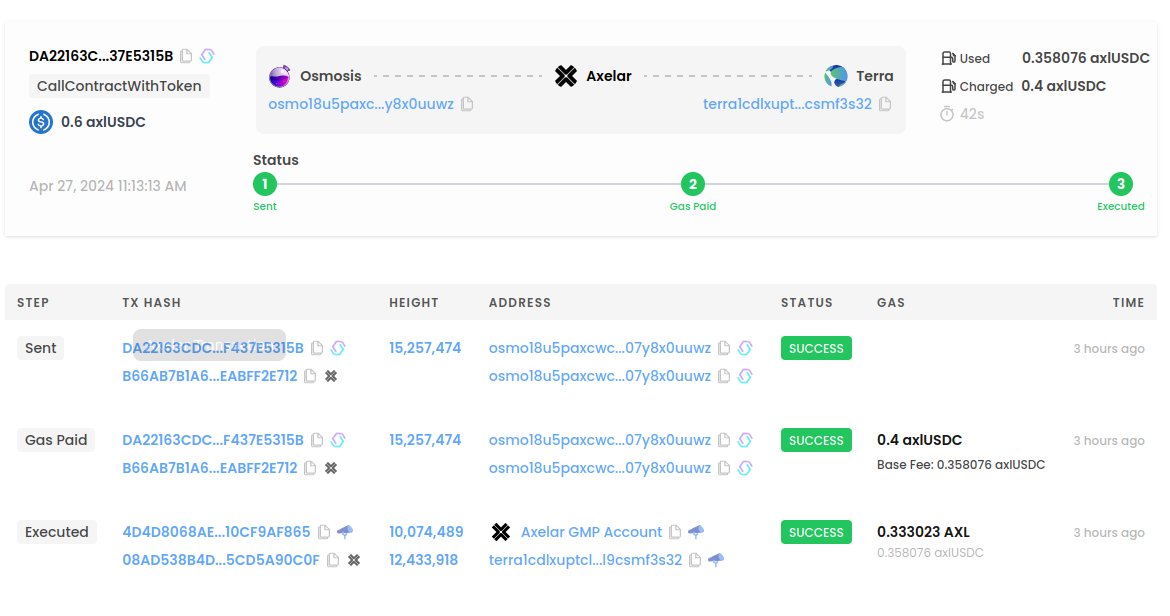Image resolution: width=1170 pixels, height=616 pixels.
Task: Click the SUCCESS badge in Gas Paid row
Action: pos(816,440)
